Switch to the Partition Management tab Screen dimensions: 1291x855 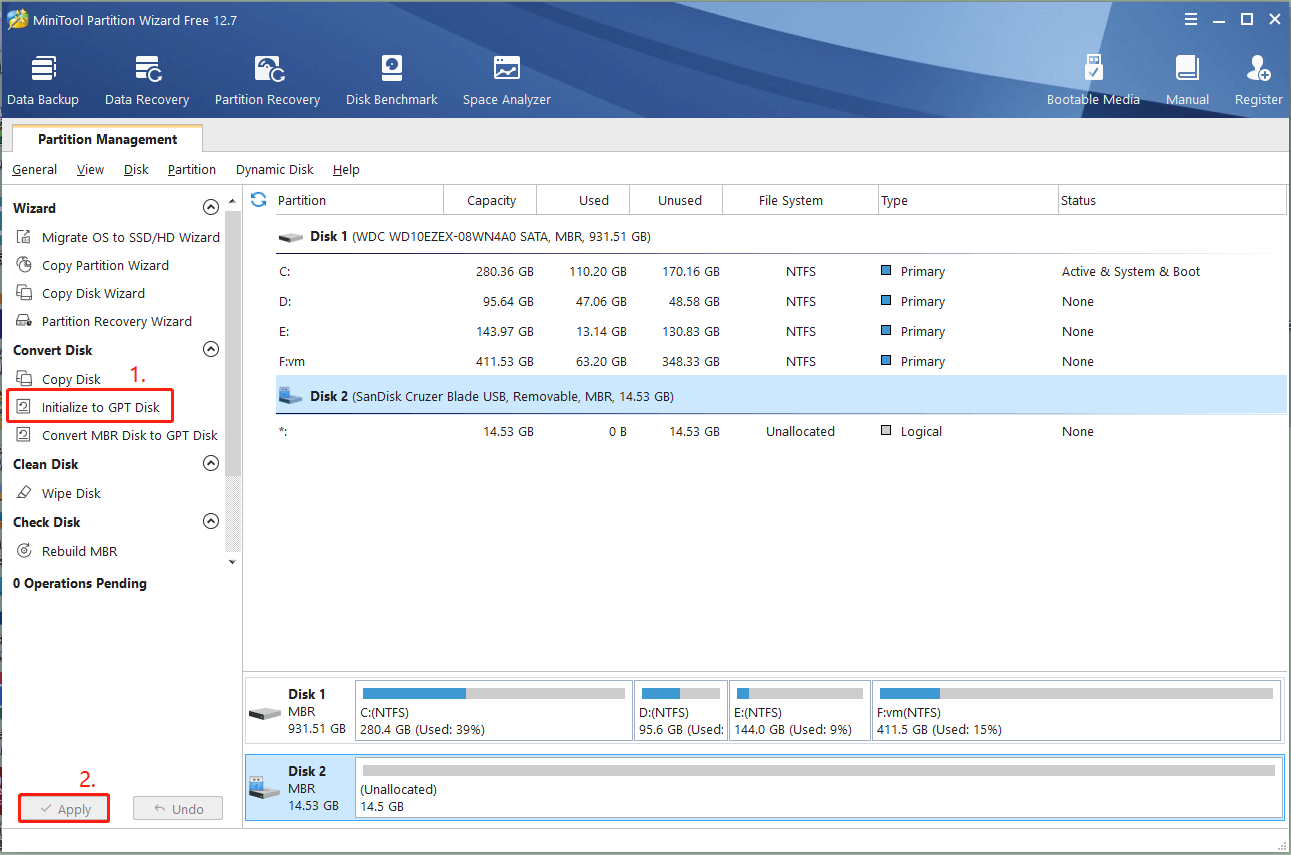point(106,139)
